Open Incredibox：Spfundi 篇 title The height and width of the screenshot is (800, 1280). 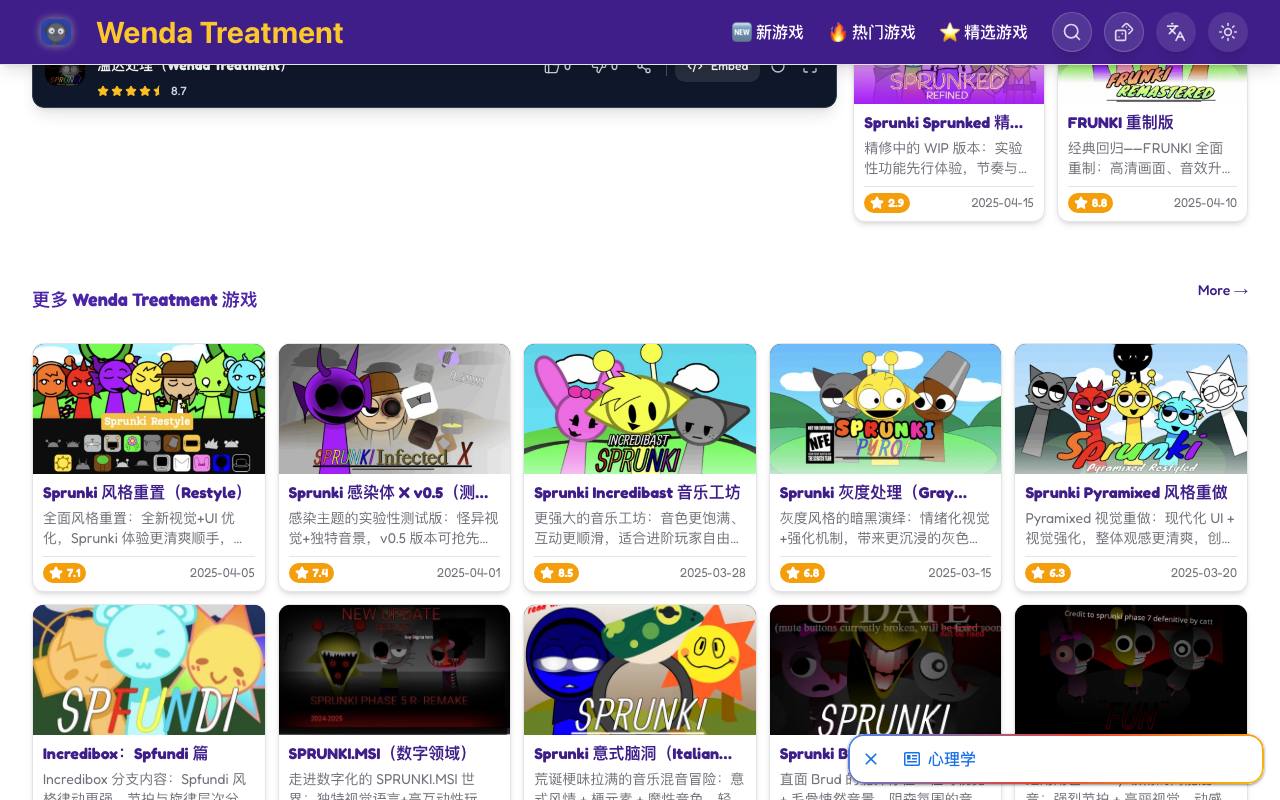pos(126,754)
